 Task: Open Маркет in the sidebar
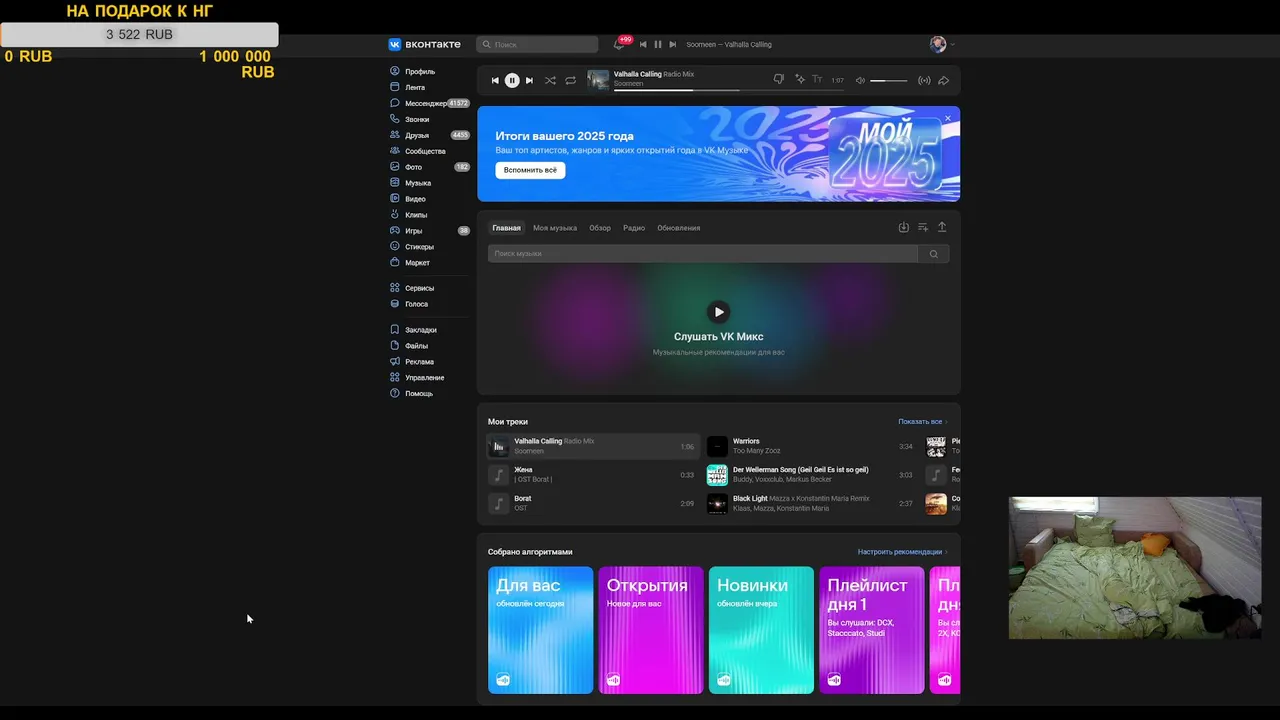pos(417,263)
